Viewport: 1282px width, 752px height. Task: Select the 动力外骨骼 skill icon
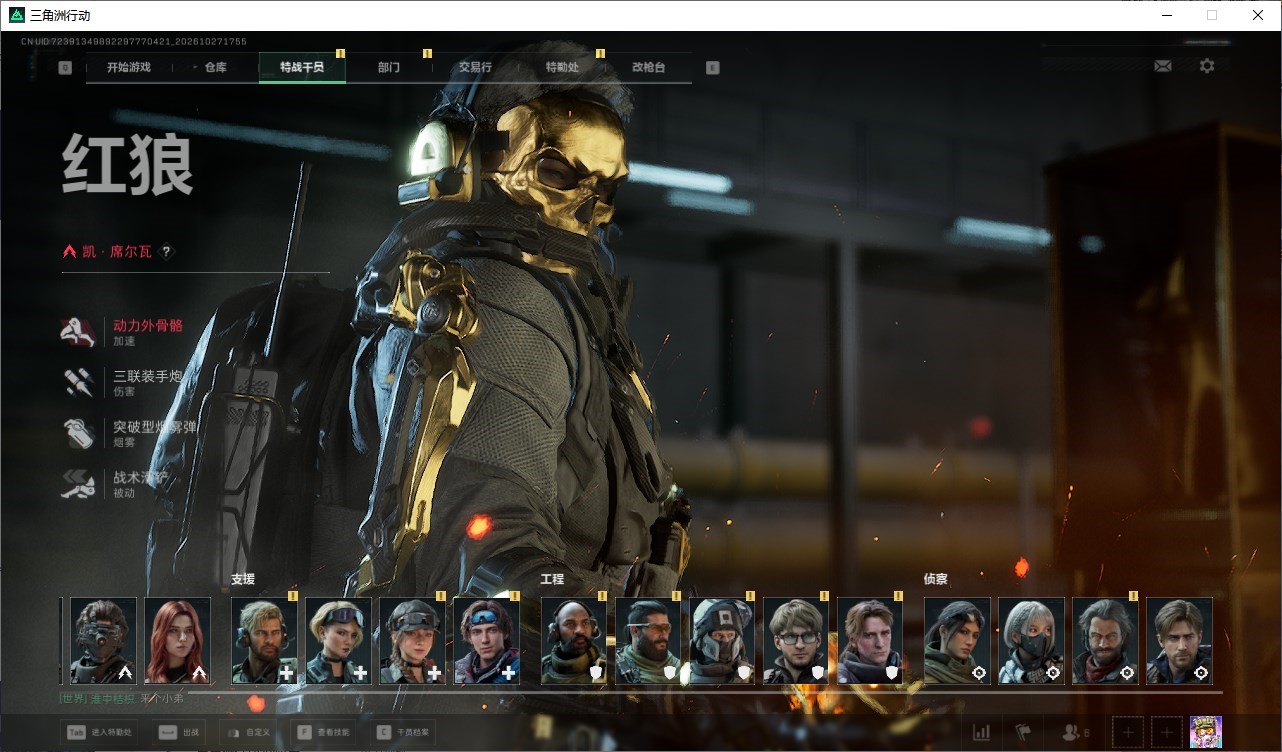pos(79,332)
